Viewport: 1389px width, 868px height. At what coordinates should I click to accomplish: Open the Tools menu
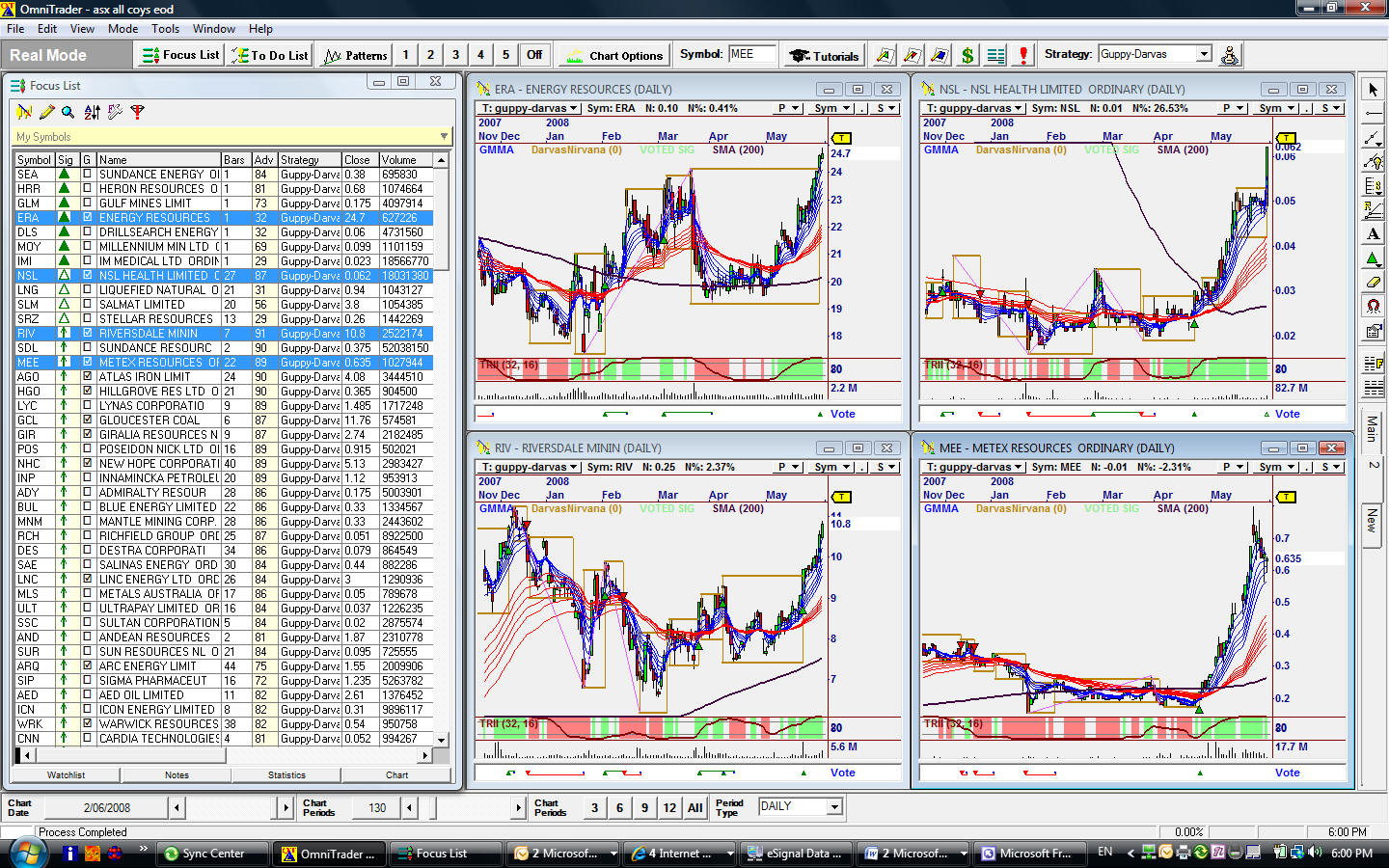coord(165,29)
